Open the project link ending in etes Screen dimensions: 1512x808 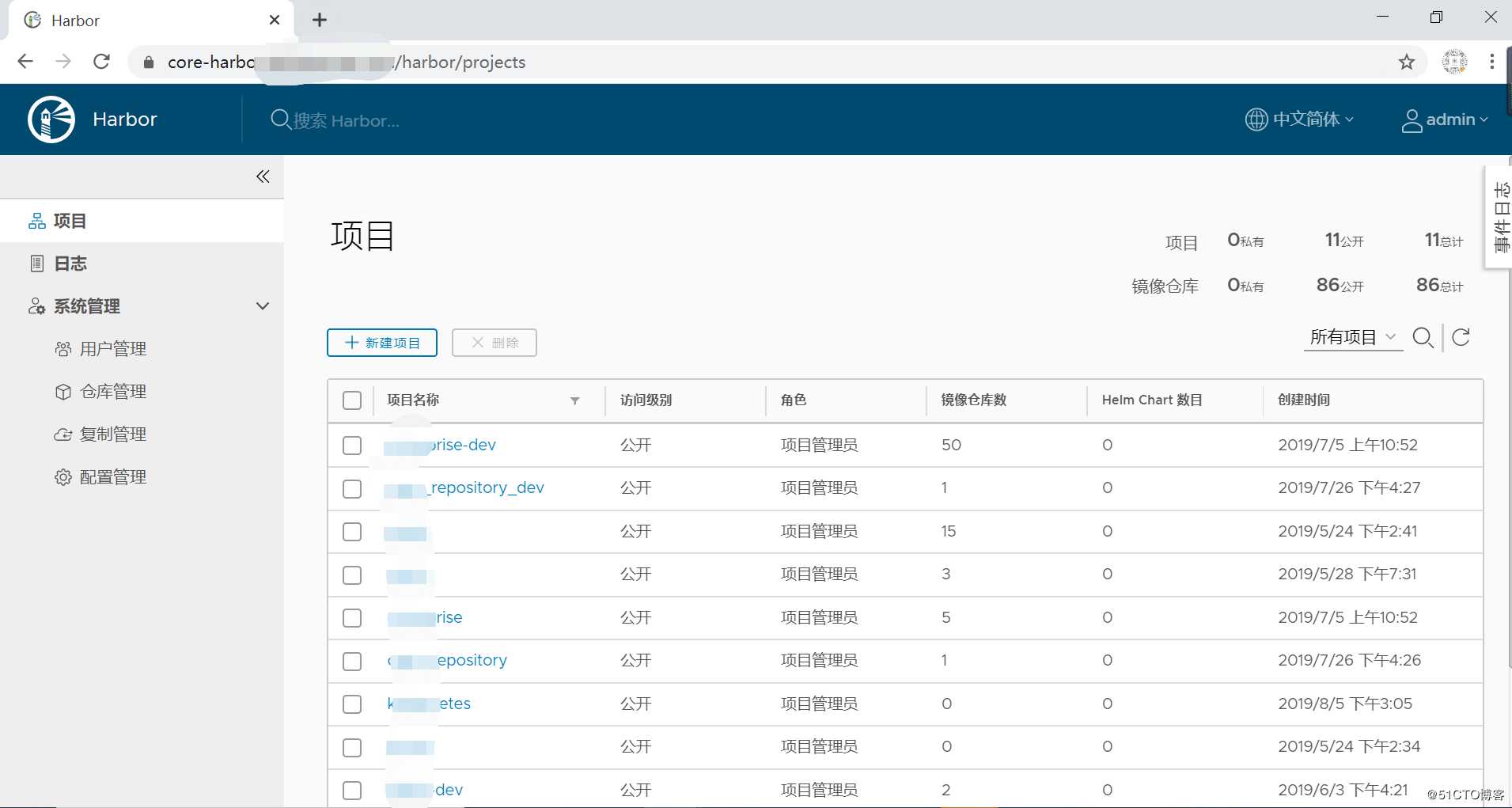click(x=429, y=704)
